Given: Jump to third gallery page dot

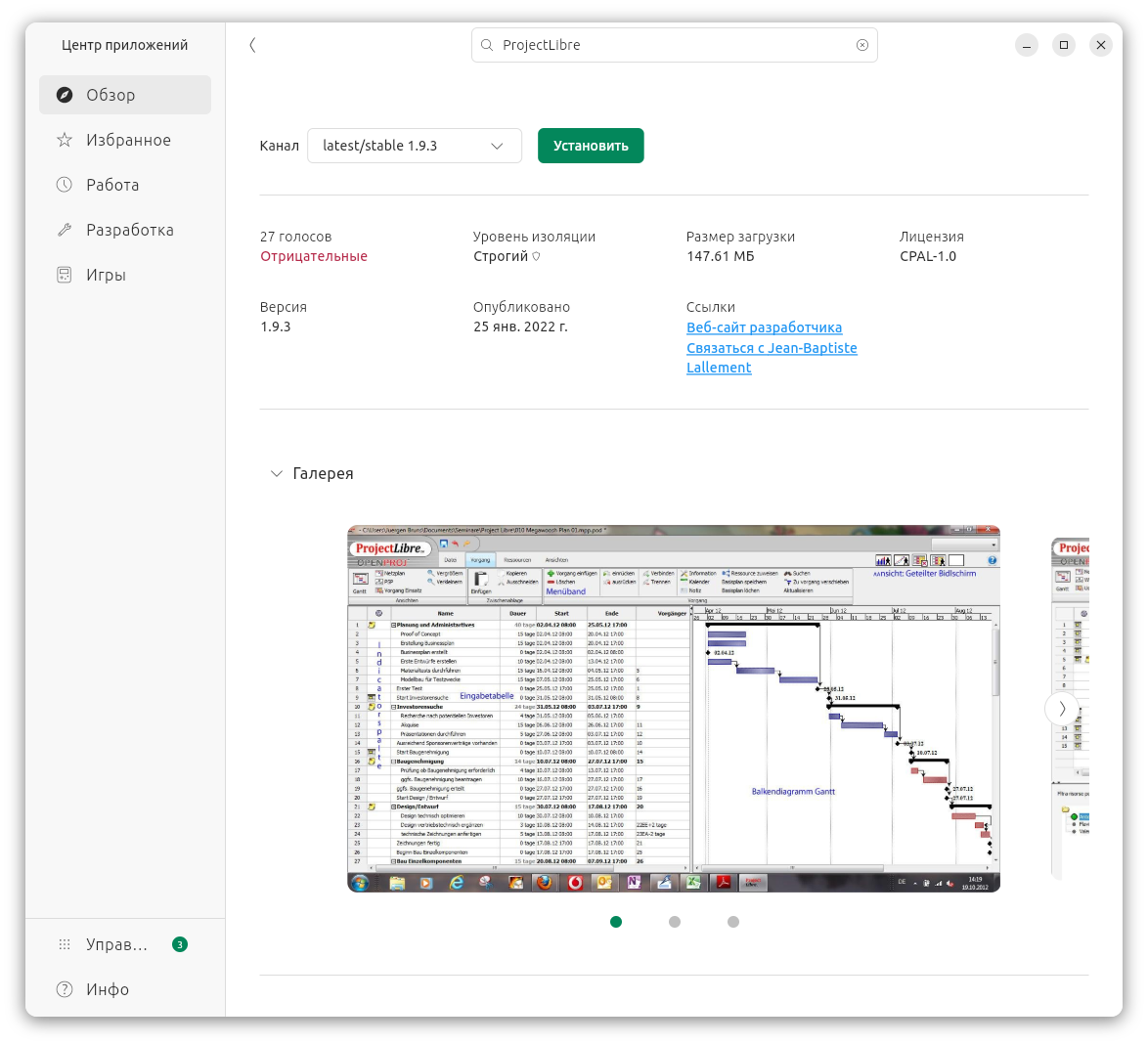Looking at the screenshot, I should pos(733,922).
